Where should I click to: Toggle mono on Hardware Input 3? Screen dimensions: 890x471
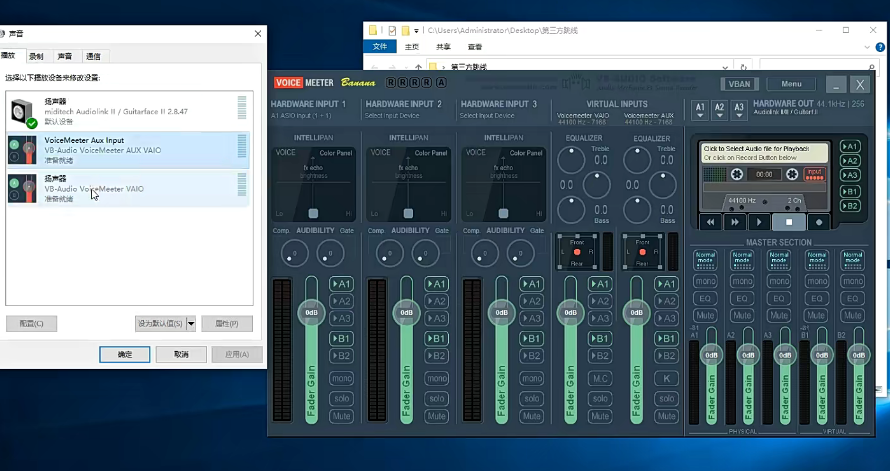(531, 379)
